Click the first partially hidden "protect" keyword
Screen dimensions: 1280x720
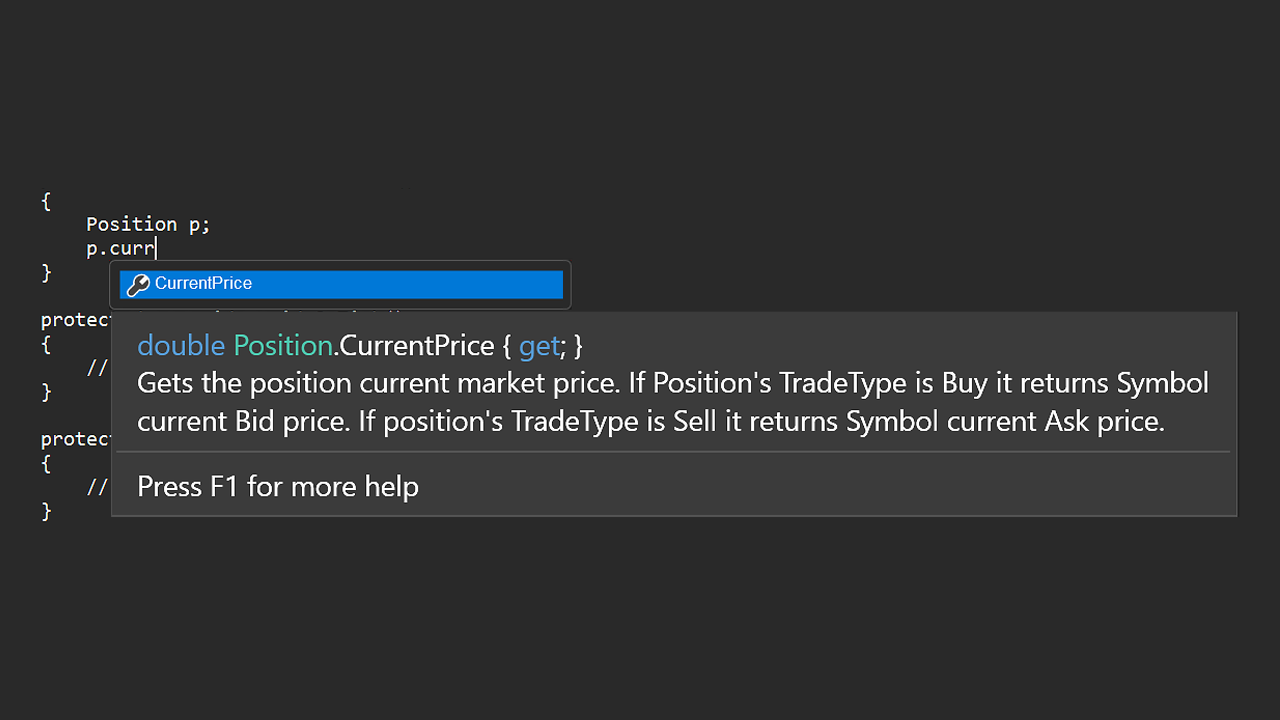75,320
